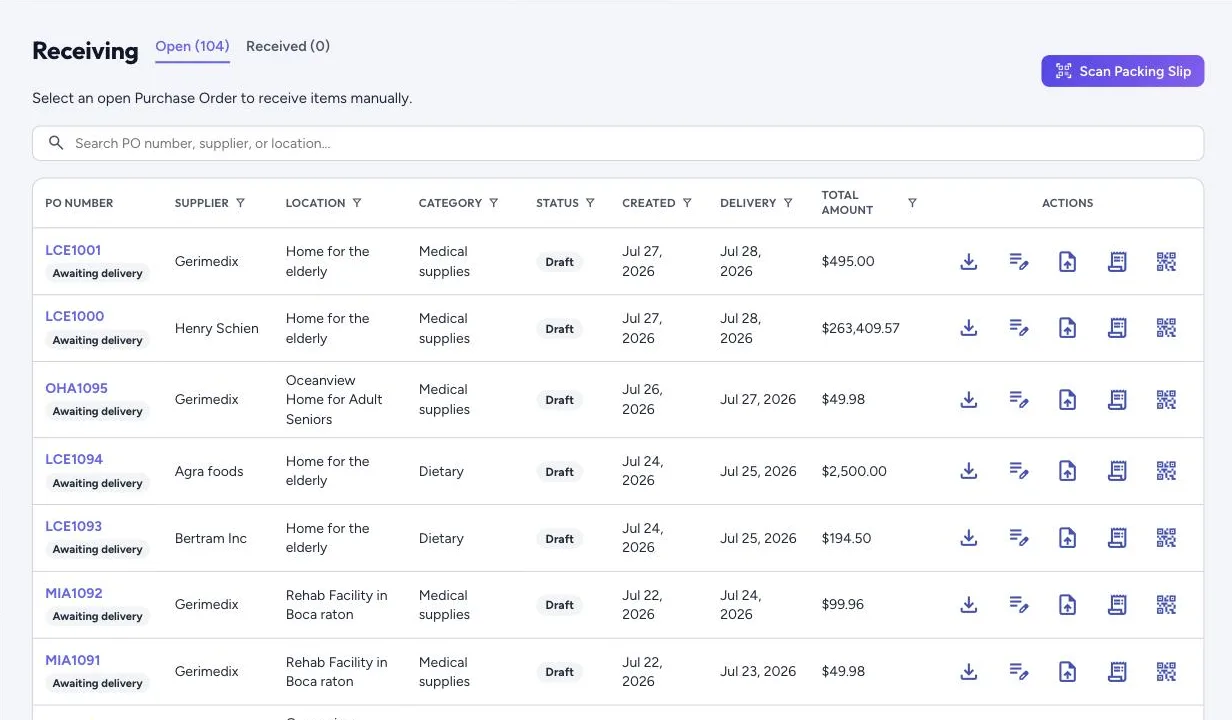View receipt for PO OHA1095
Viewport: 1232px width, 720px height.
[1117, 400]
